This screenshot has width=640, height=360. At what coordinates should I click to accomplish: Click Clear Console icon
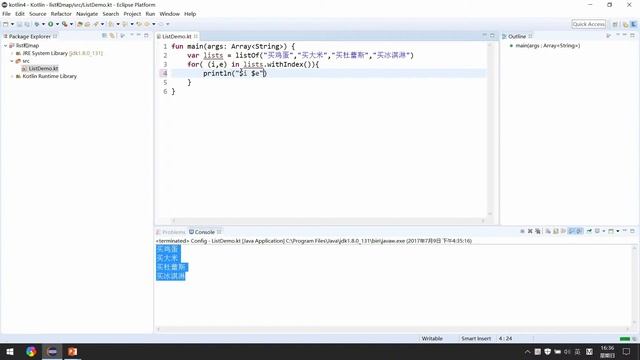point(548,231)
